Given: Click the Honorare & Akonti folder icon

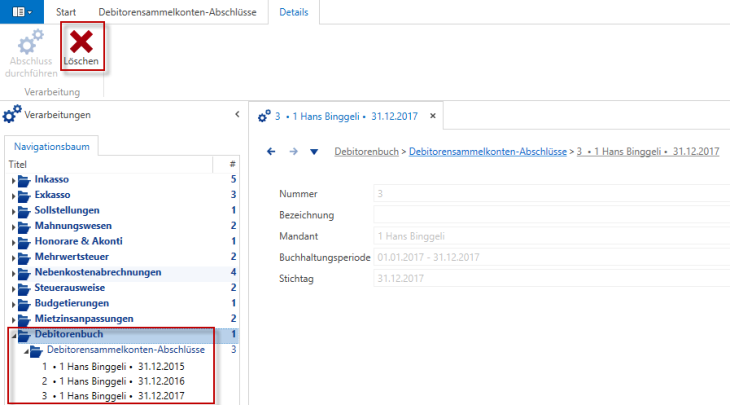Looking at the screenshot, I should click(24, 243).
